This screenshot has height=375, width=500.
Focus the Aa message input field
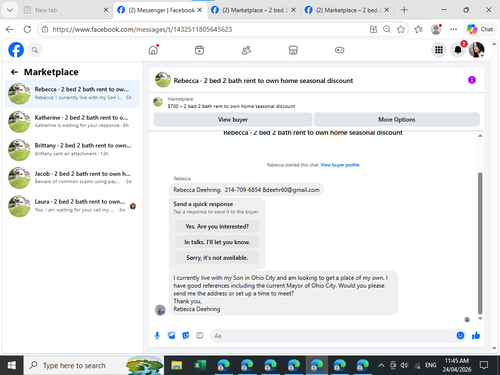click(333, 335)
